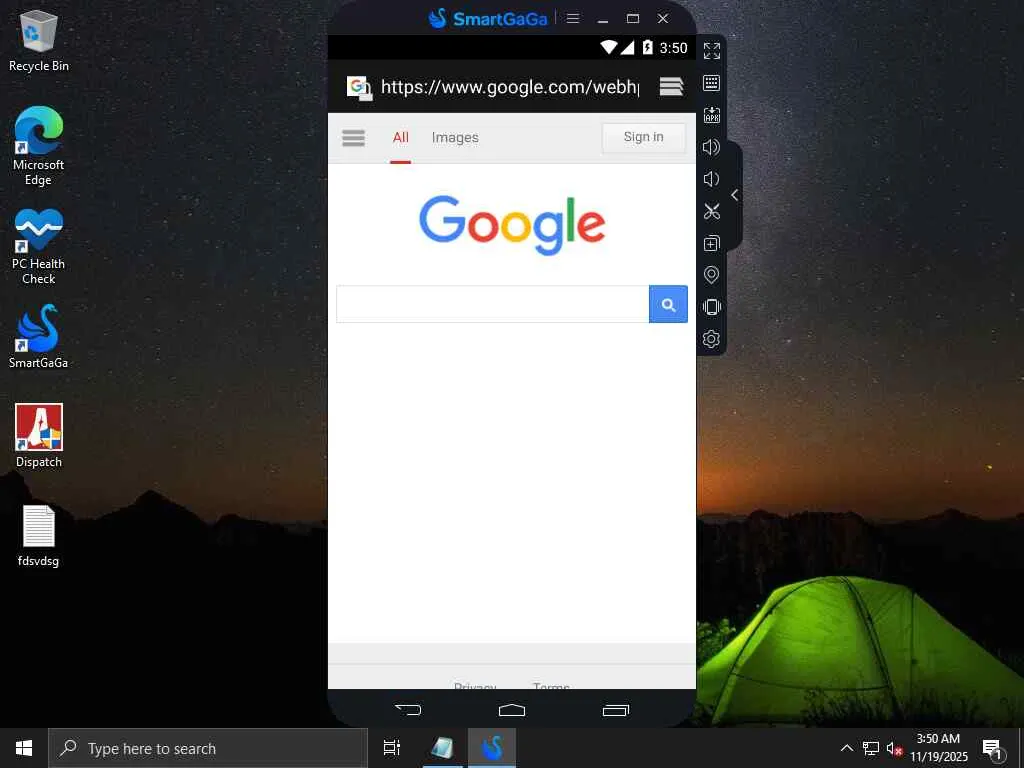Show hidden system tray icons
Viewport: 1024px width, 768px height.
point(846,748)
